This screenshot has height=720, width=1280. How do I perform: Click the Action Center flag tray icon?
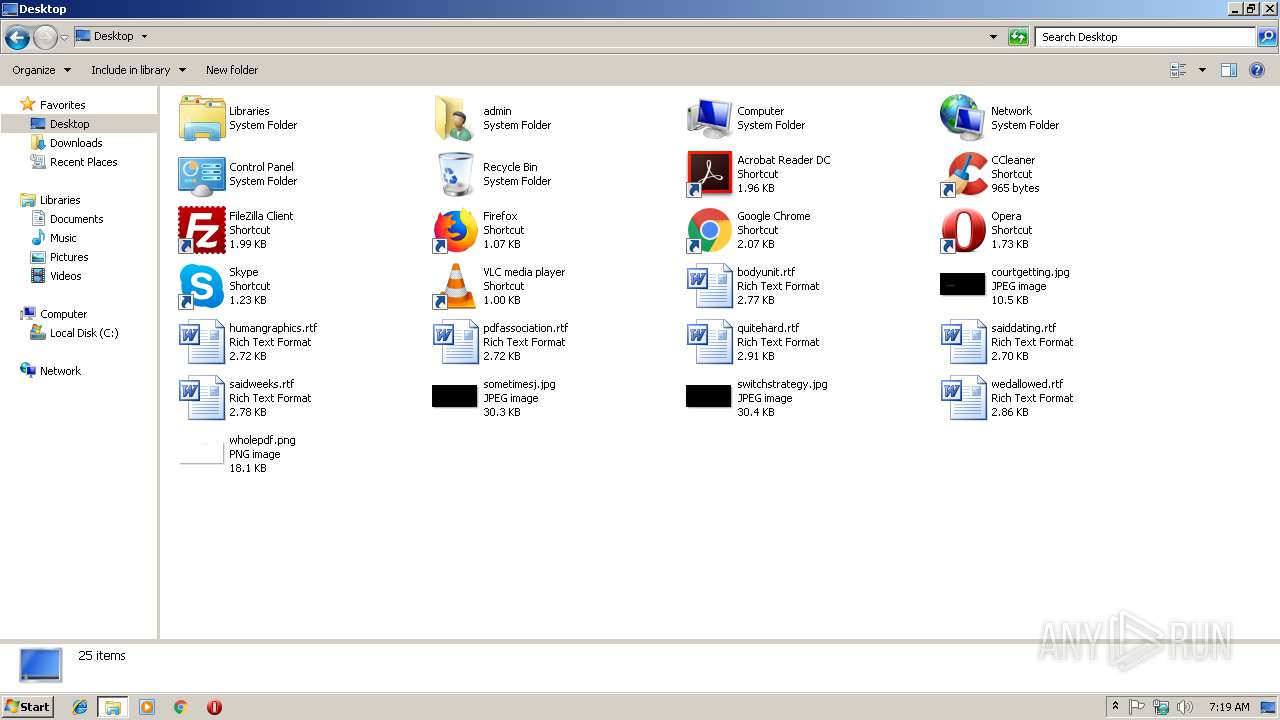tap(1137, 707)
